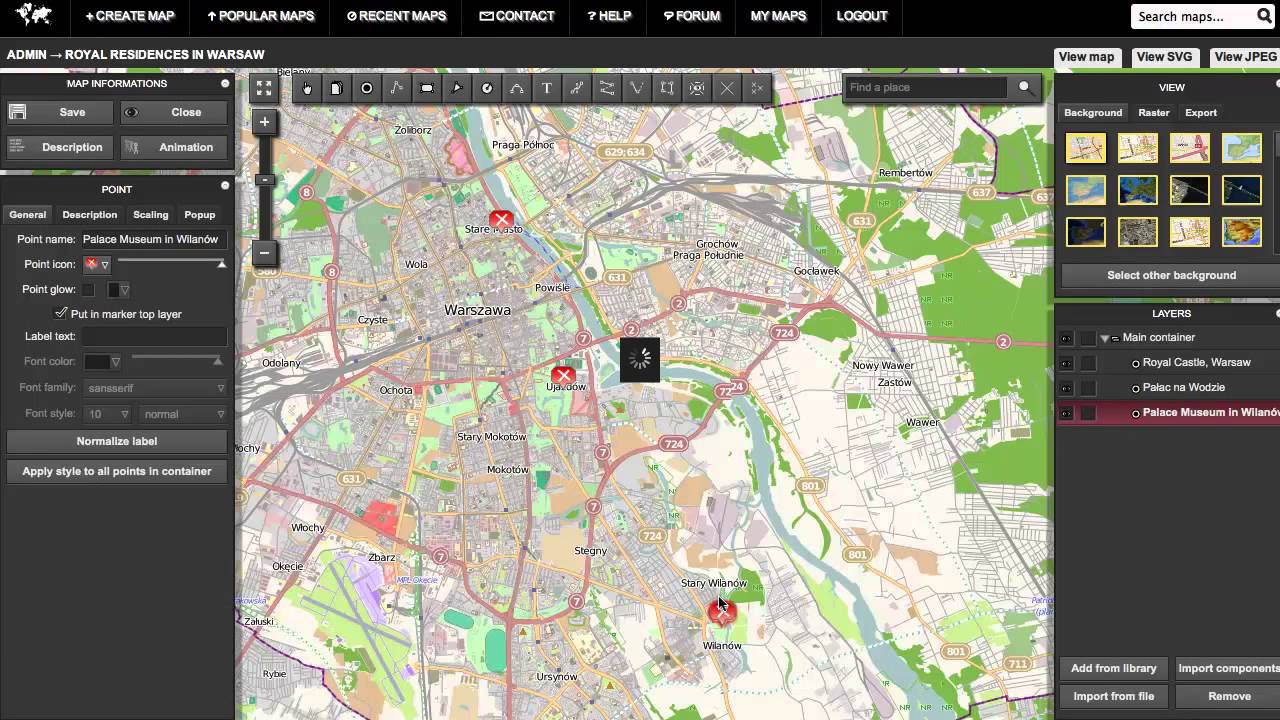Switch to the Description tab
The height and width of the screenshot is (720, 1280).
89,214
